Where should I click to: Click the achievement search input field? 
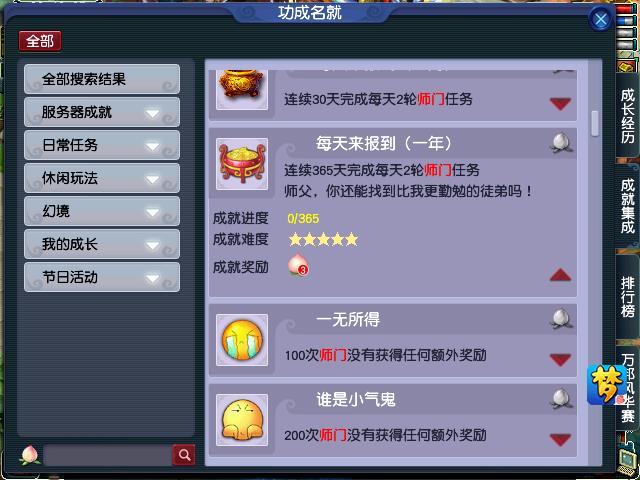pos(108,455)
